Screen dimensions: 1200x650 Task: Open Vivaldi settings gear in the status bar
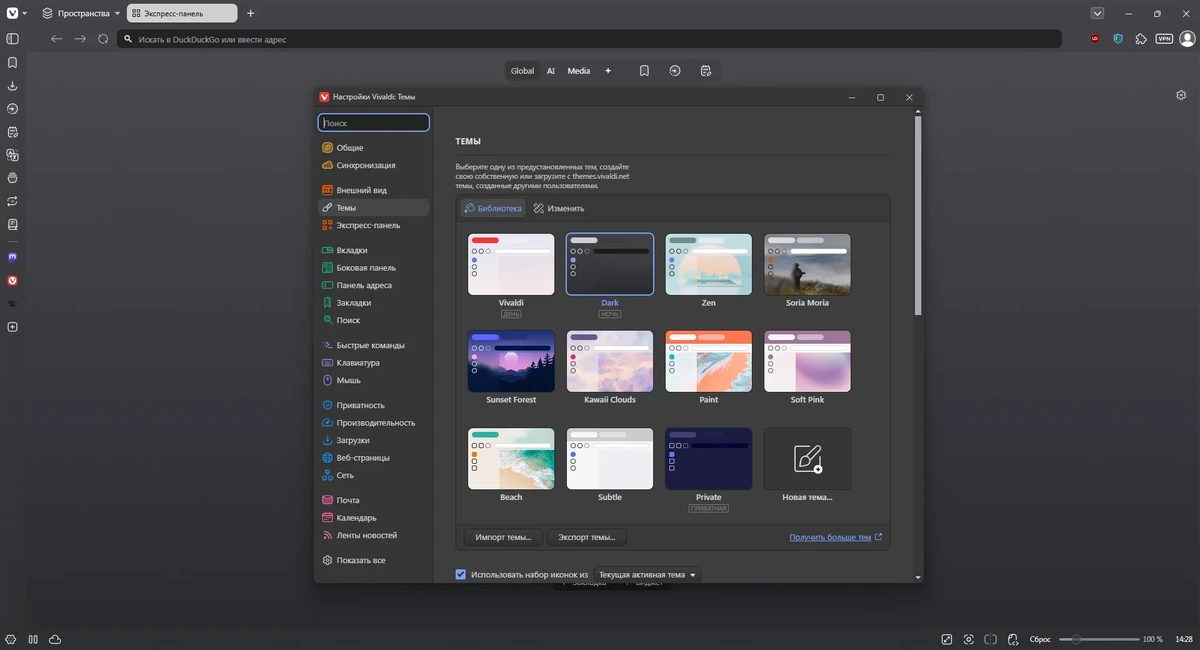click(x=11, y=639)
